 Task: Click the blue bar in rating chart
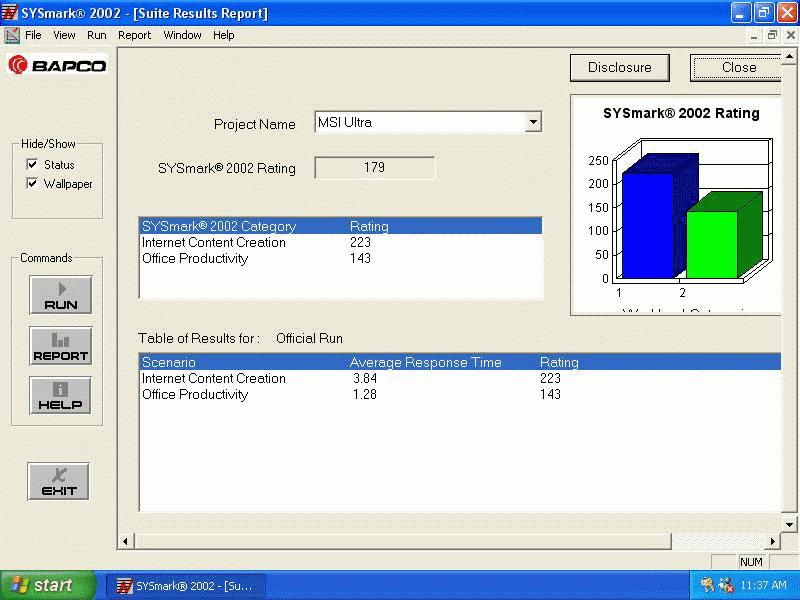click(x=647, y=225)
